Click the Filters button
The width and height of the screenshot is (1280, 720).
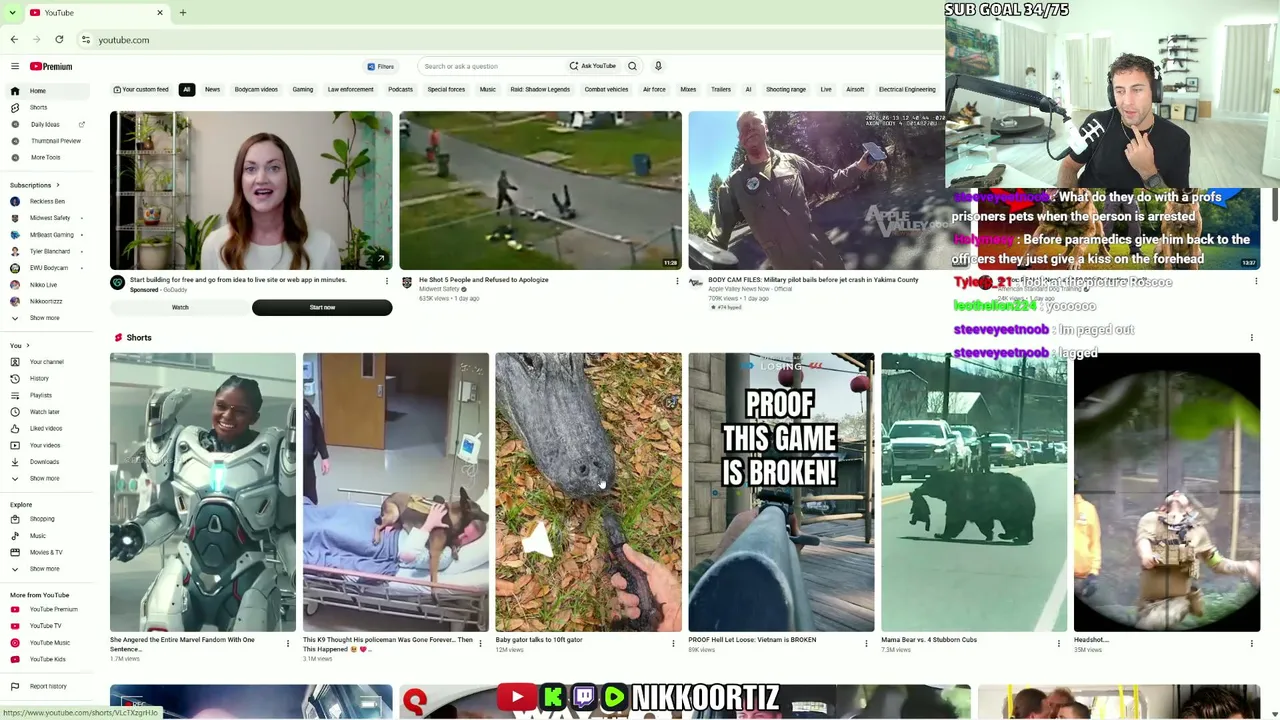click(x=381, y=67)
